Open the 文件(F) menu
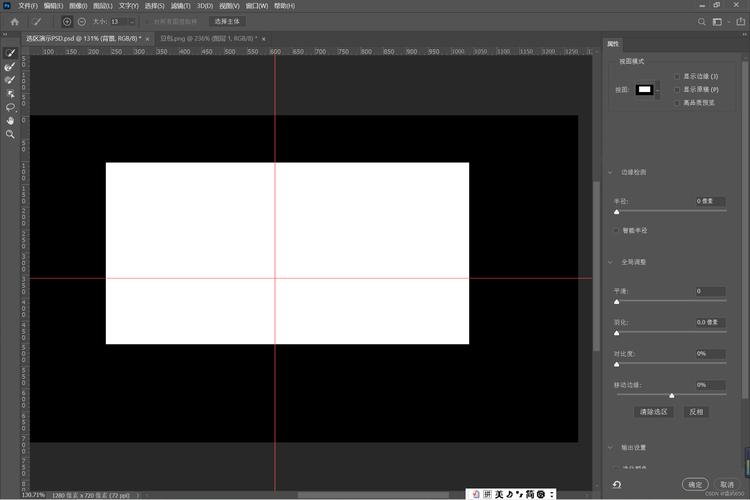This screenshot has height=500, width=750. pos(28,6)
